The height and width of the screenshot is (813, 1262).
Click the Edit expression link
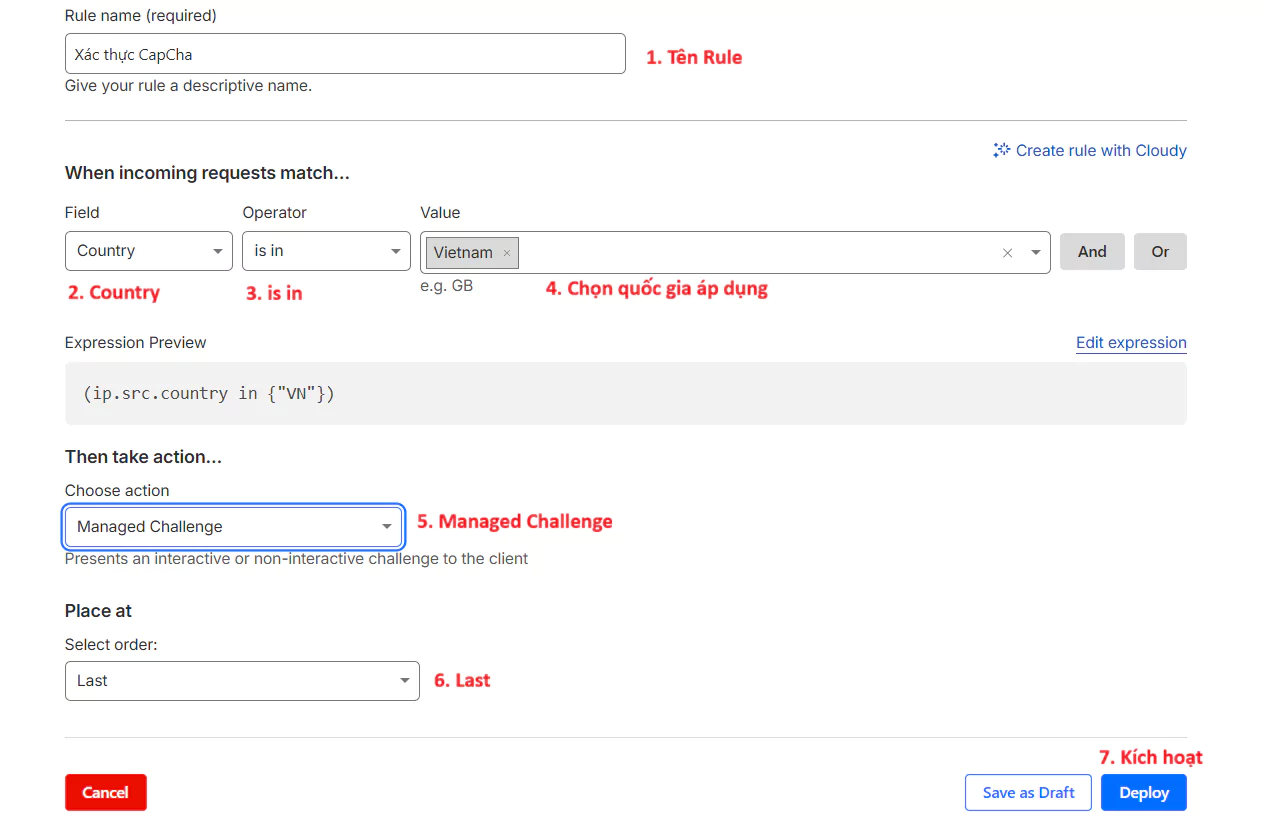(x=1131, y=342)
